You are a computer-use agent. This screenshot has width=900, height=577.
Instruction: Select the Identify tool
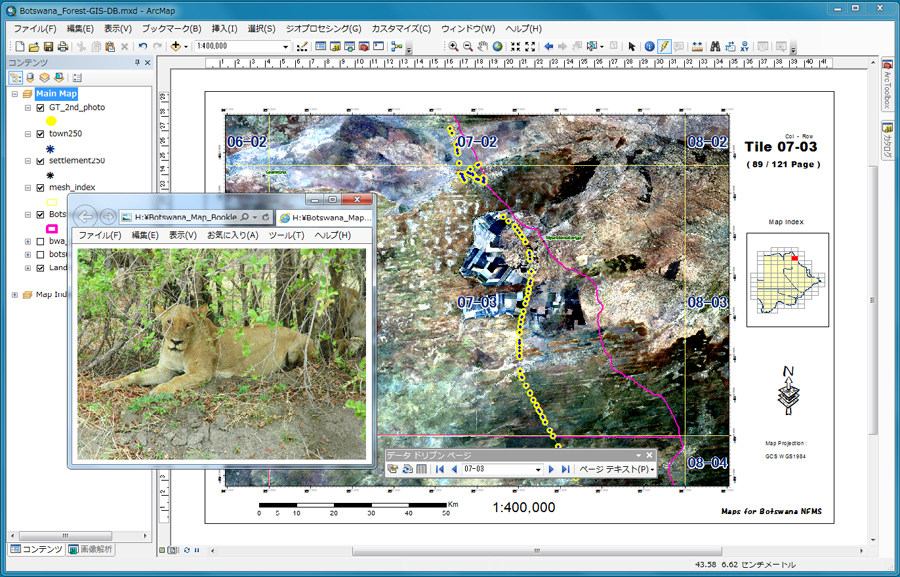649,47
